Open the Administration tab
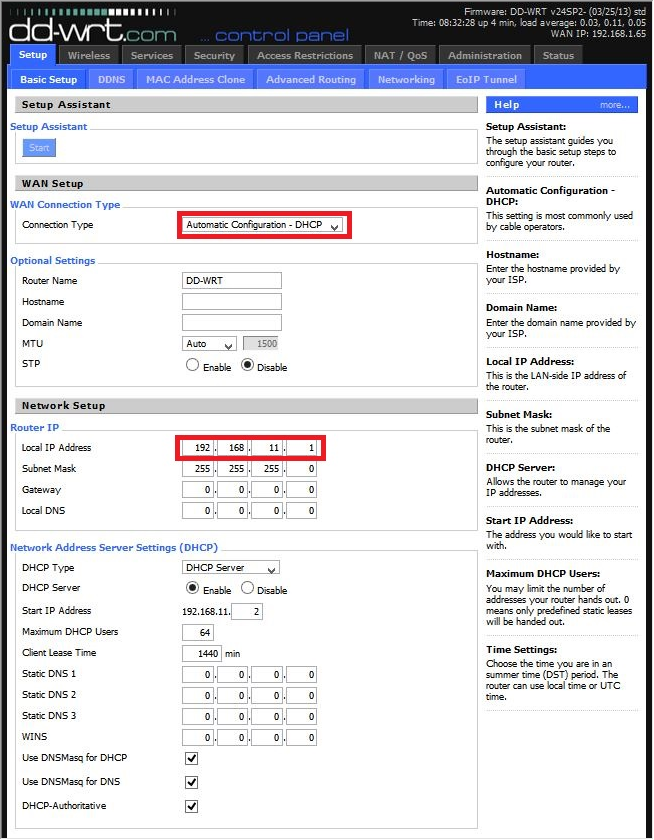The width and height of the screenshot is (654, 840). 485,55
